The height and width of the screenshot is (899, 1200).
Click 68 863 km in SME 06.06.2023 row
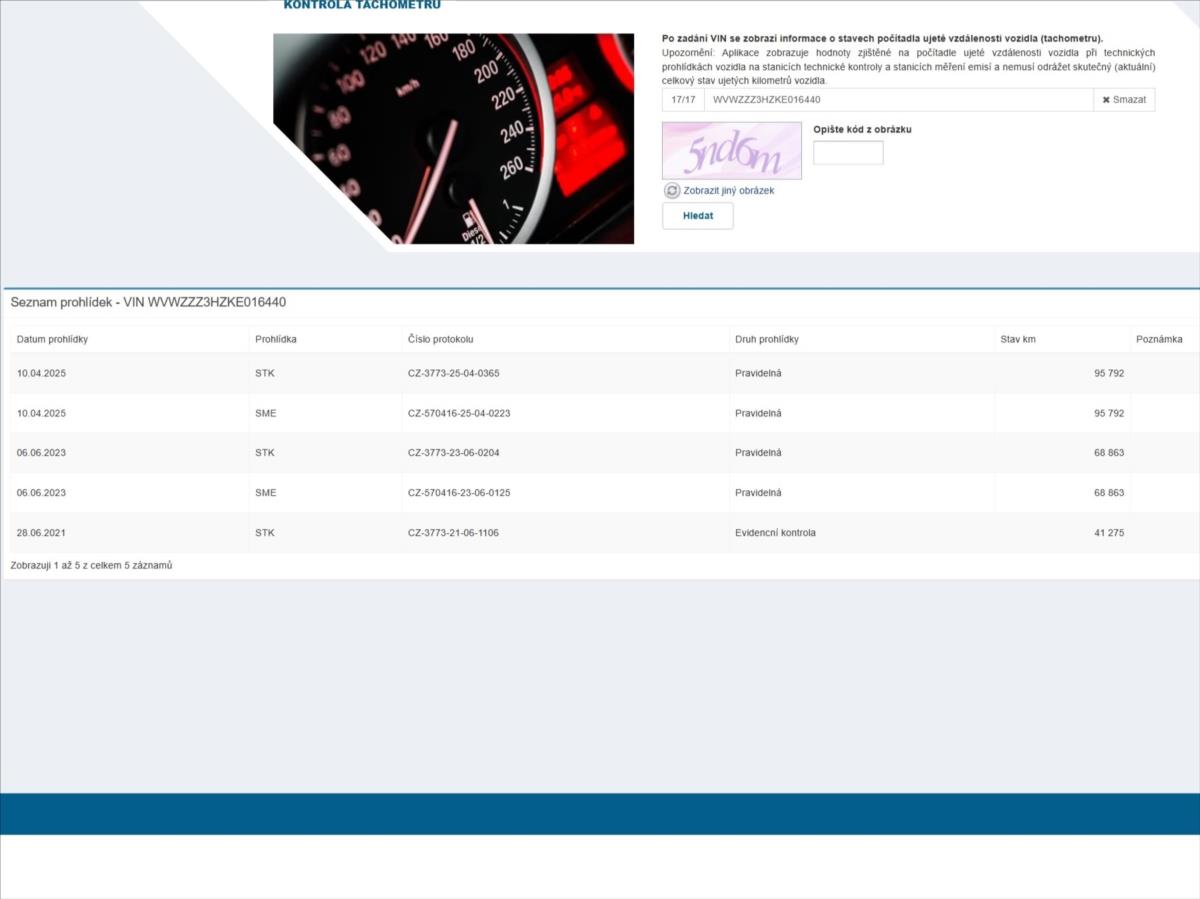click(x=1109, y=493)
